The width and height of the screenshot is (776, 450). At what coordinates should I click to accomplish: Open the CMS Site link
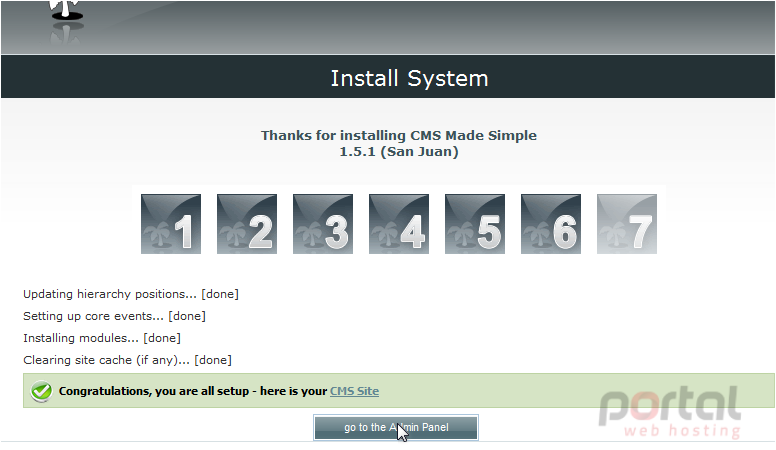(354, 391)
